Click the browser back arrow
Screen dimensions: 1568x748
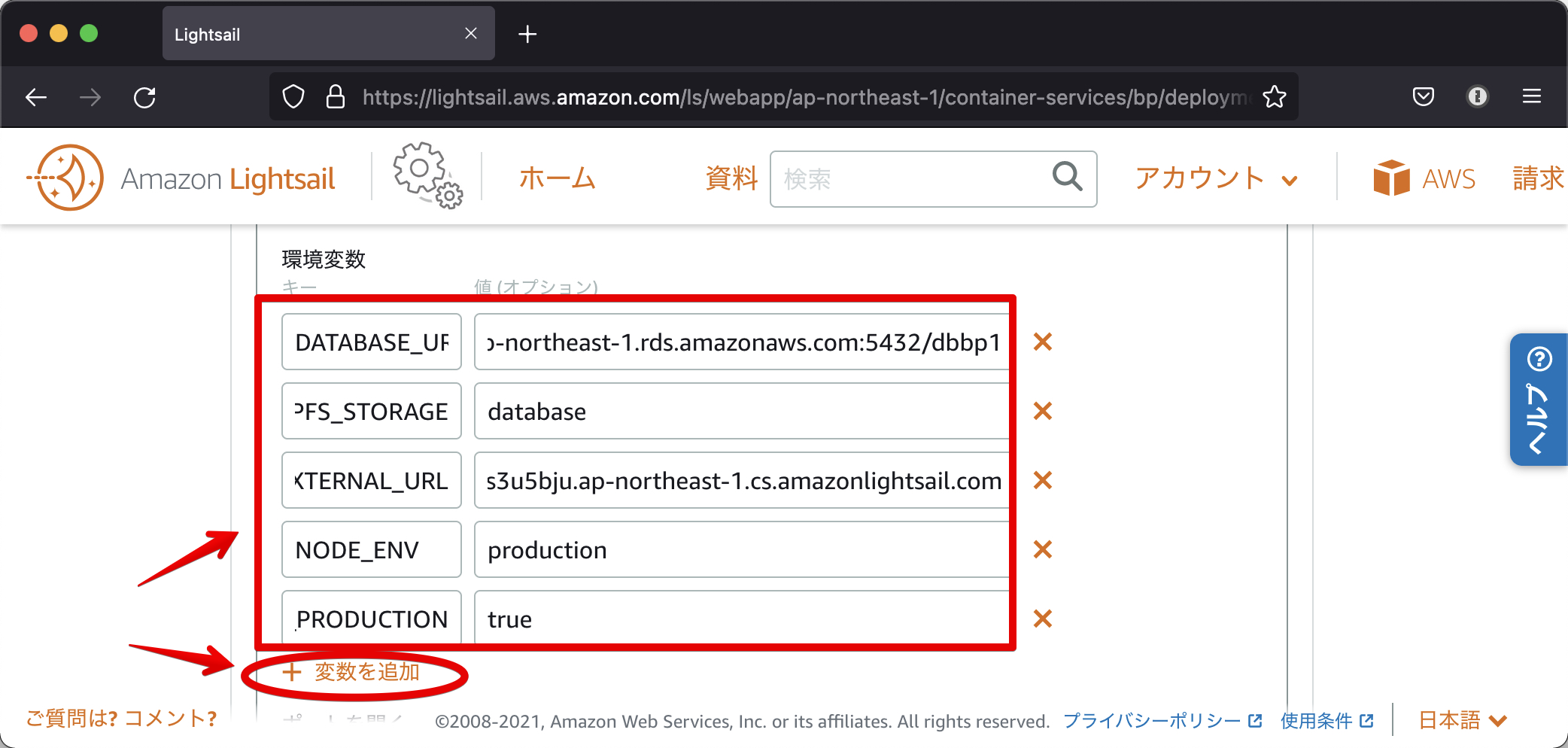coord(36,97)
